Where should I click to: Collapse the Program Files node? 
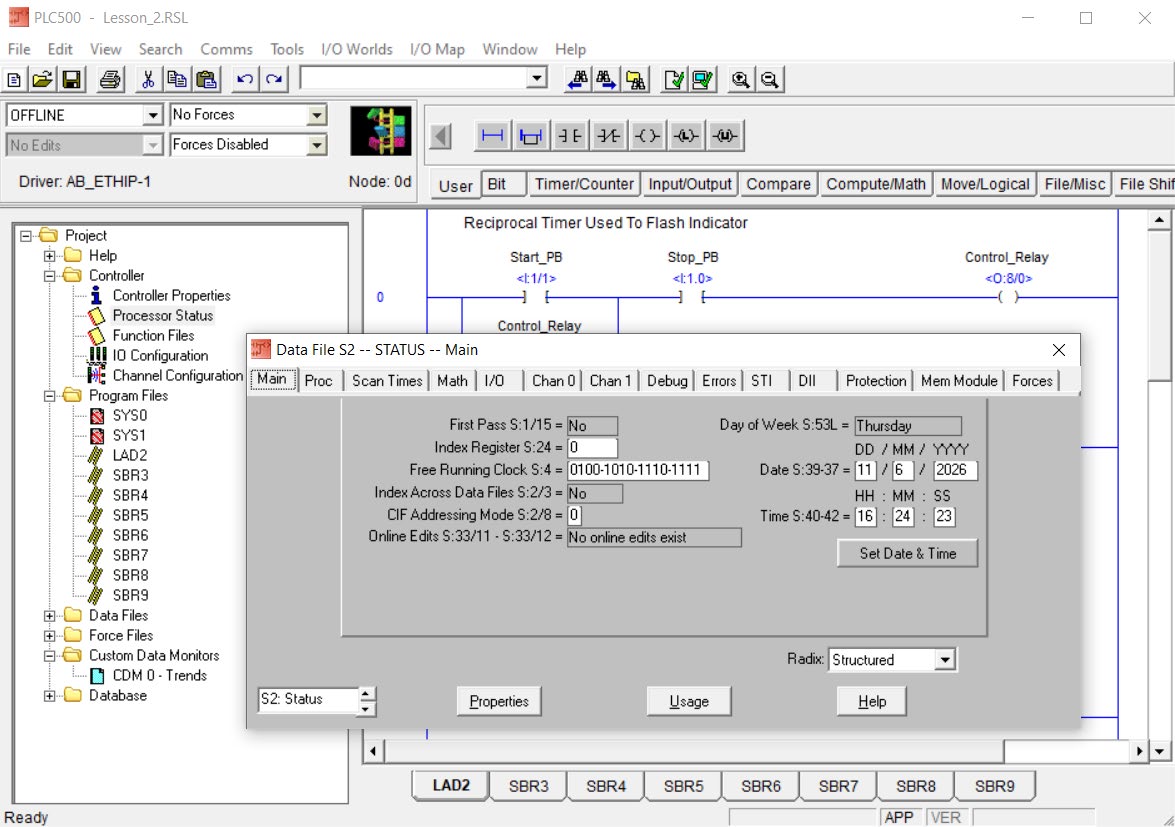[x=49, y=396]
